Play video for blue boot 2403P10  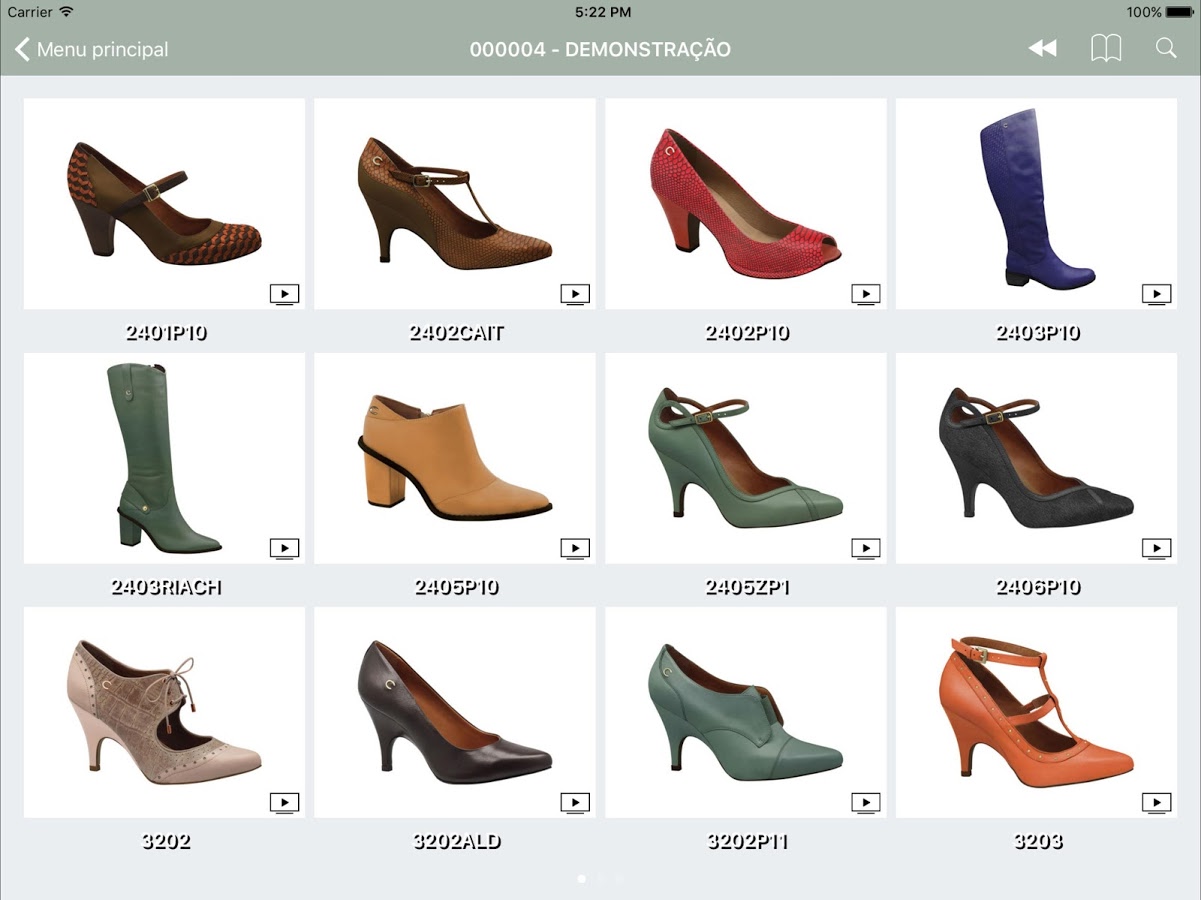point(1156,294)
